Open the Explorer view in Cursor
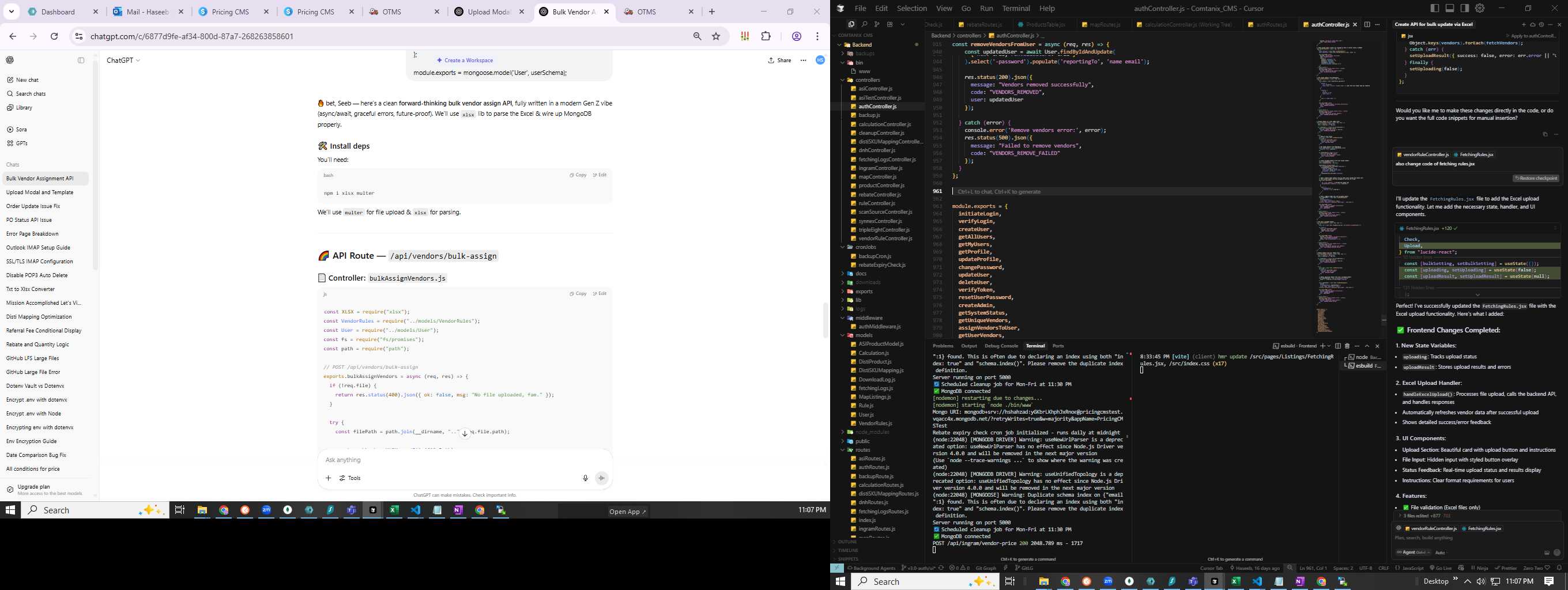The width and height of the screenshot is (1568, 590). click(x=851, y=24)
